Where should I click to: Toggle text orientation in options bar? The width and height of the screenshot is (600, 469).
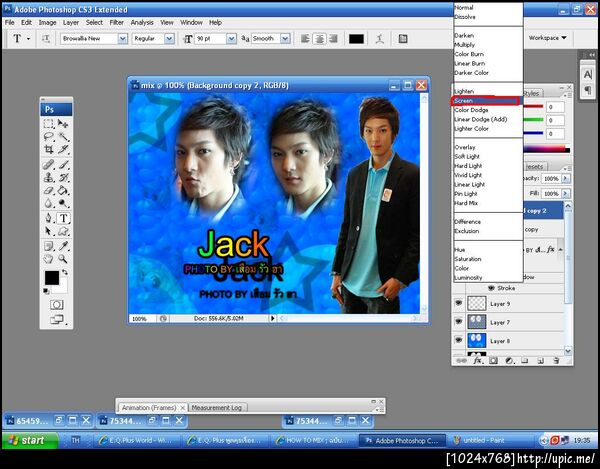tap(46, 39)
